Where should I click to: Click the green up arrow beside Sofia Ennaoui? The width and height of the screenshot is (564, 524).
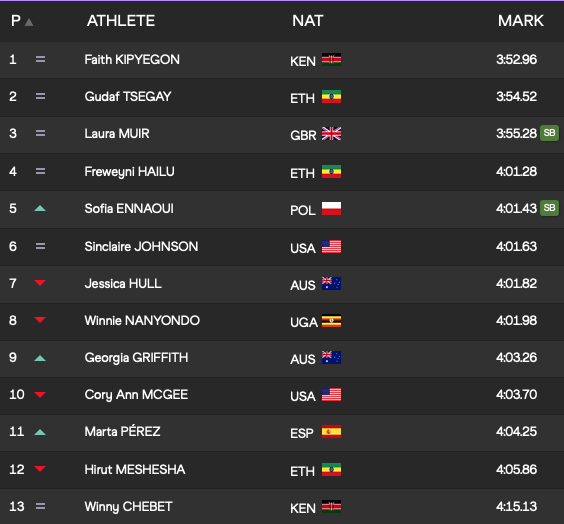pyautogui.click(x=40, y=208)
